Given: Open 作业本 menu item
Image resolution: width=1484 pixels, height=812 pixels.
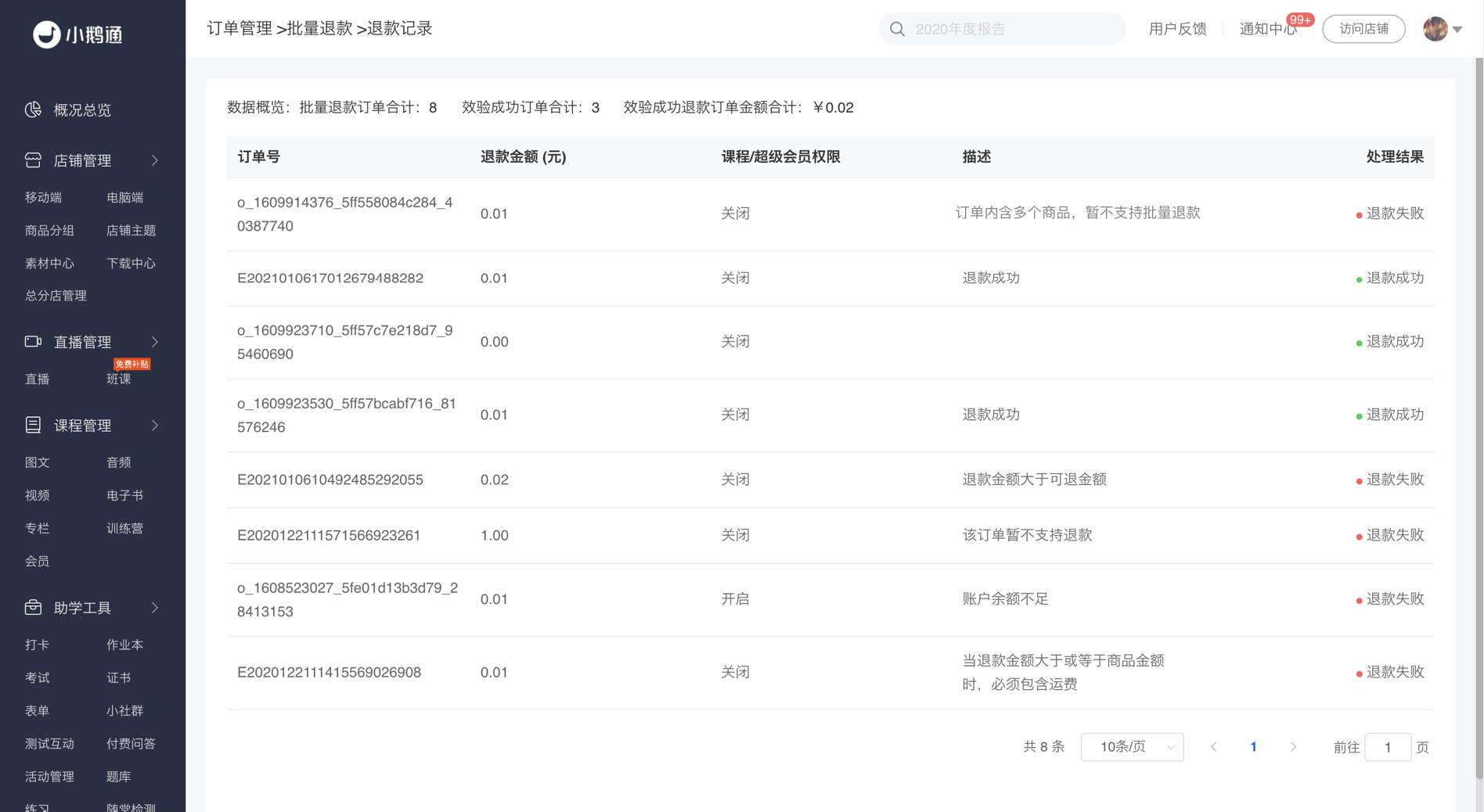Looking at the screenshot, I should [124, 645].
